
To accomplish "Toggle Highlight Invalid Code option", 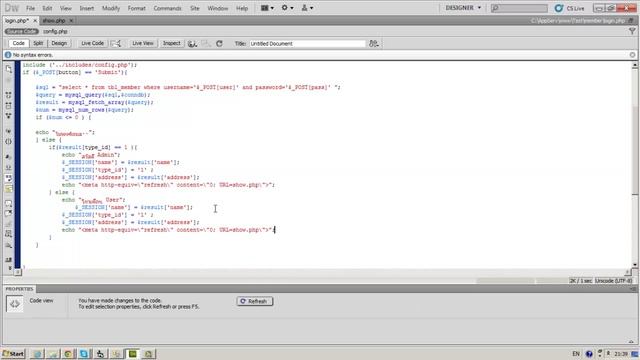I will point(9,167).
